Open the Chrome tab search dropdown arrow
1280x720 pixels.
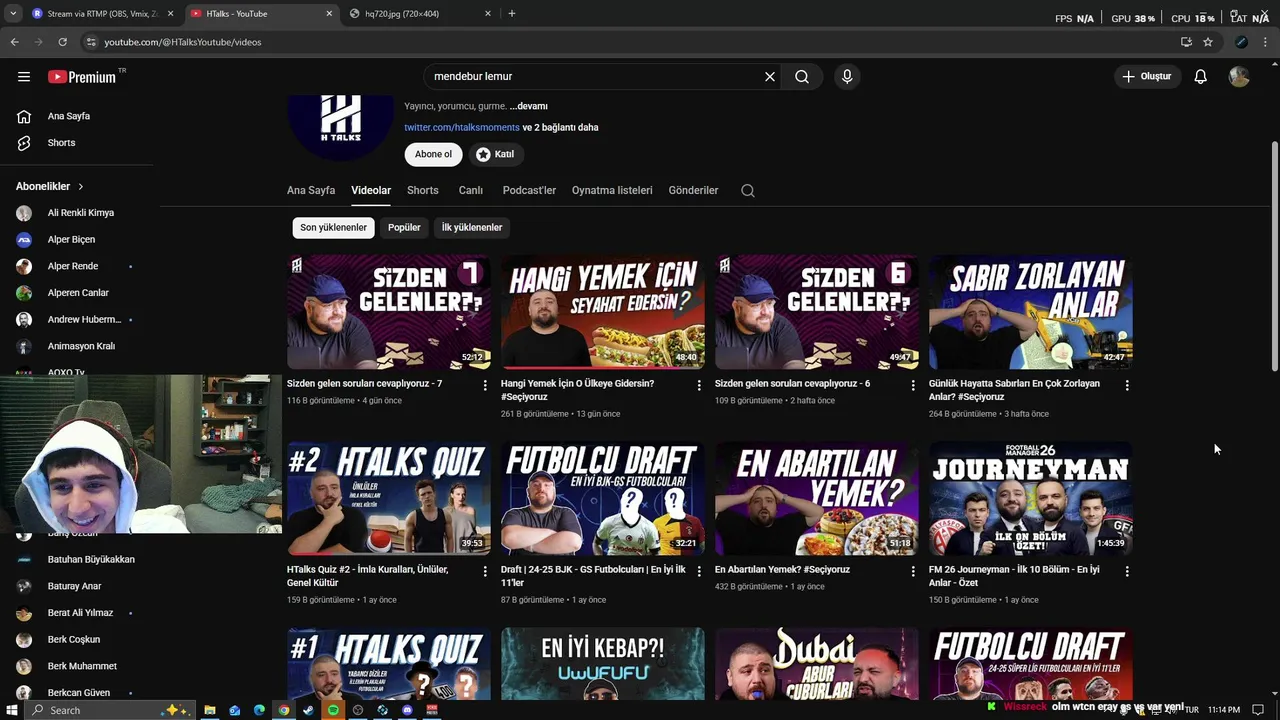(x=13, y=14)
